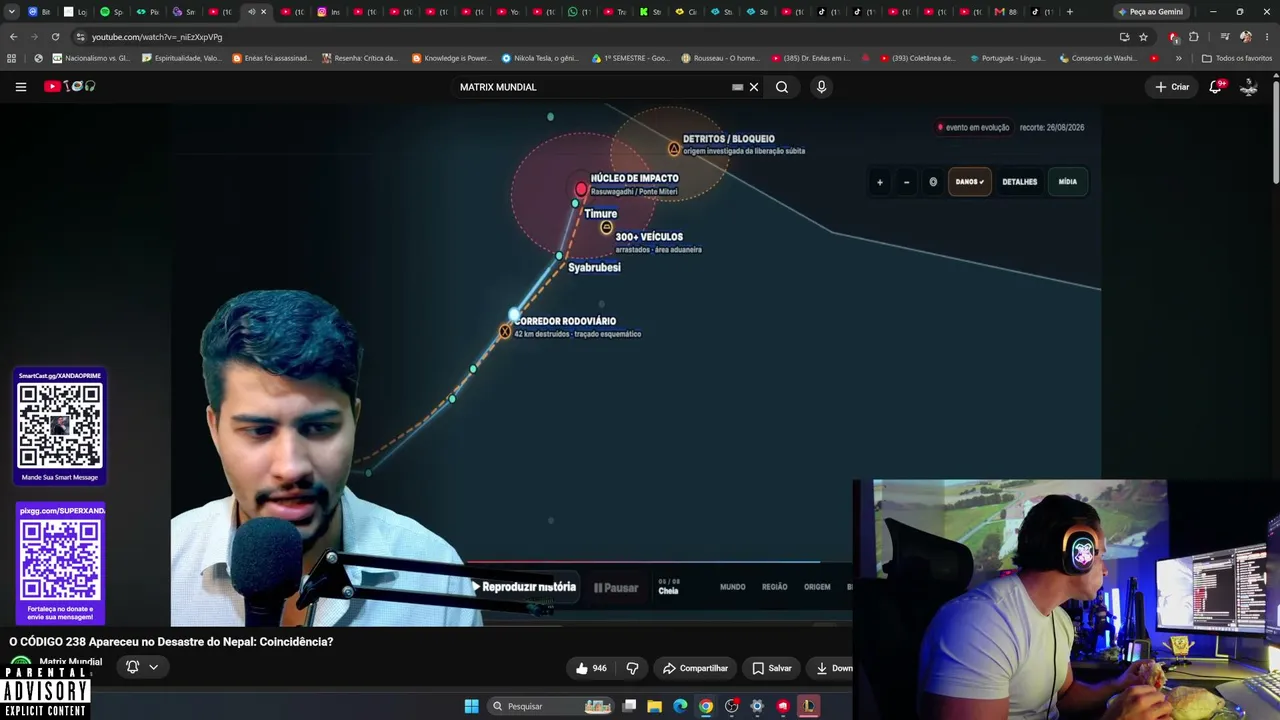Switch to the DETALHES view
Viewport: 1280px width, 720px height.
click(1020, 182)
